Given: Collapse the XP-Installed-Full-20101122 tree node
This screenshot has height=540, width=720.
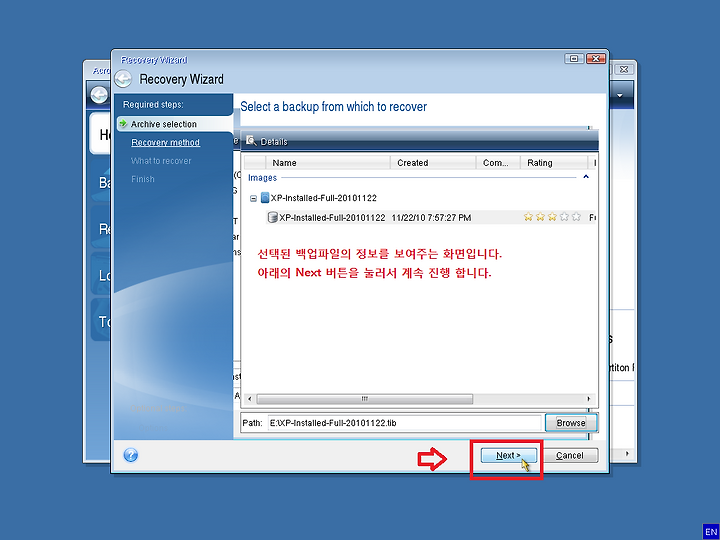Looking at the screenshot, I should 253,198.
